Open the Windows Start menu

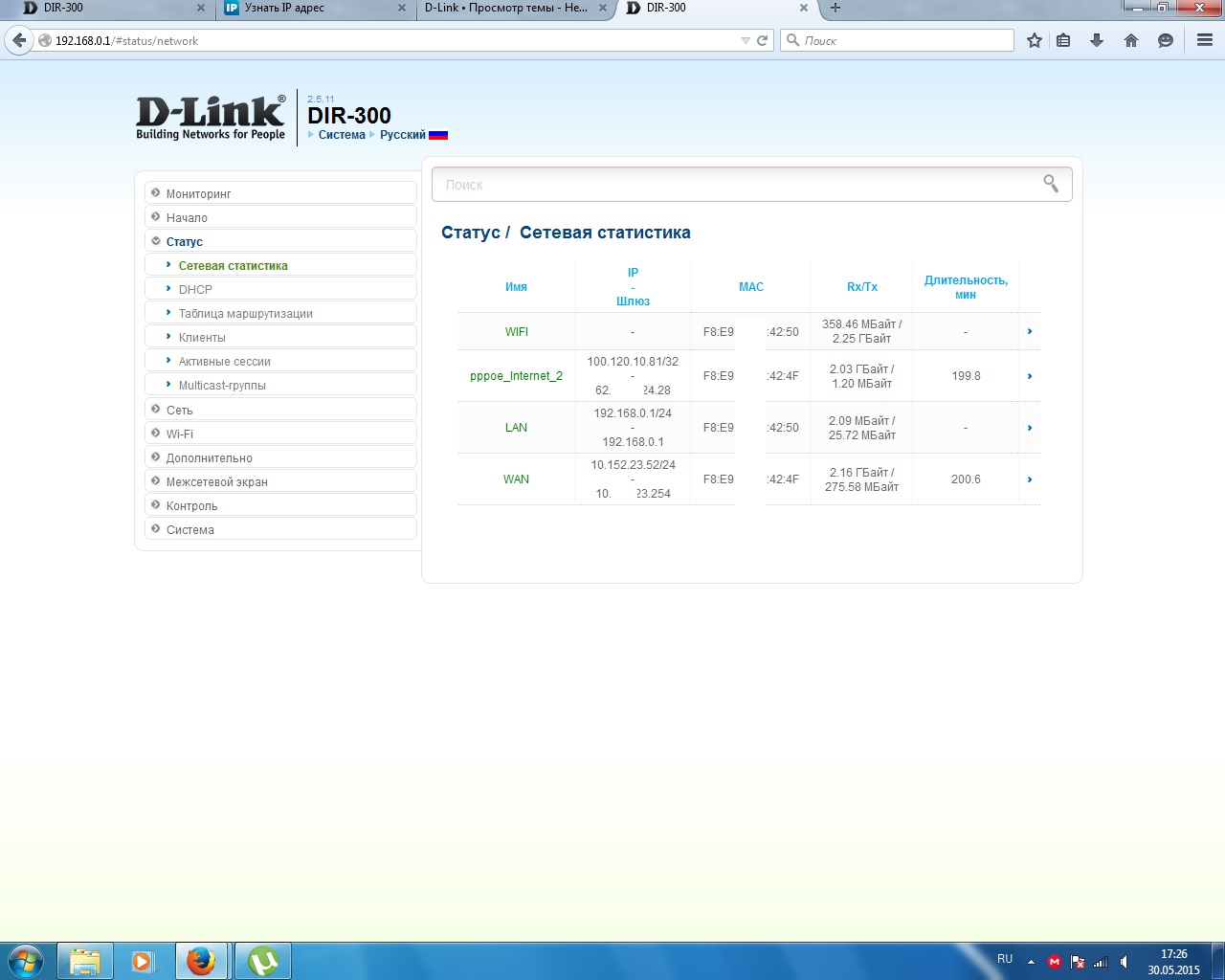point(26,960)
